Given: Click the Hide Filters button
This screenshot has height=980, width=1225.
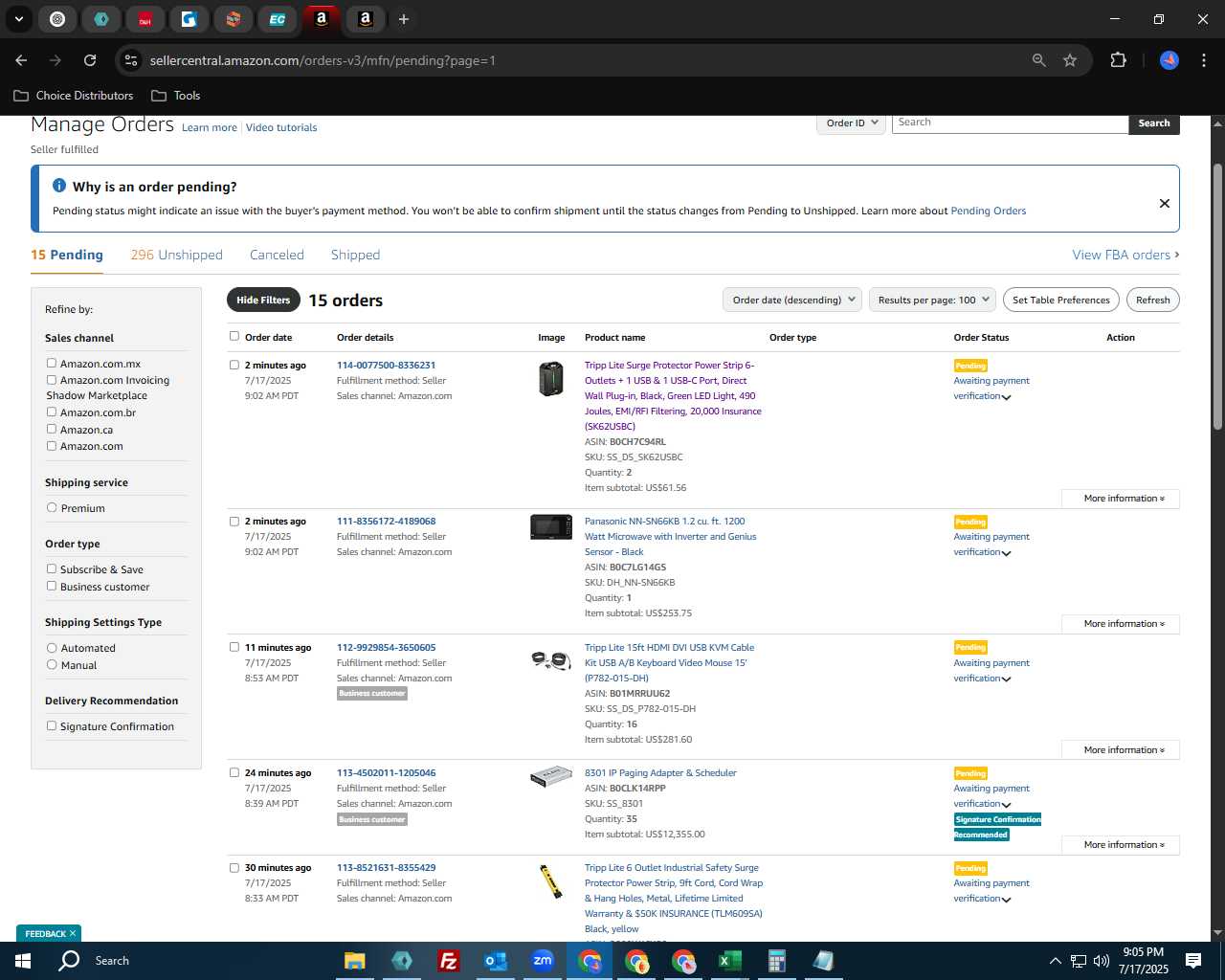Looking at the screenshot, I should [263, 300].
